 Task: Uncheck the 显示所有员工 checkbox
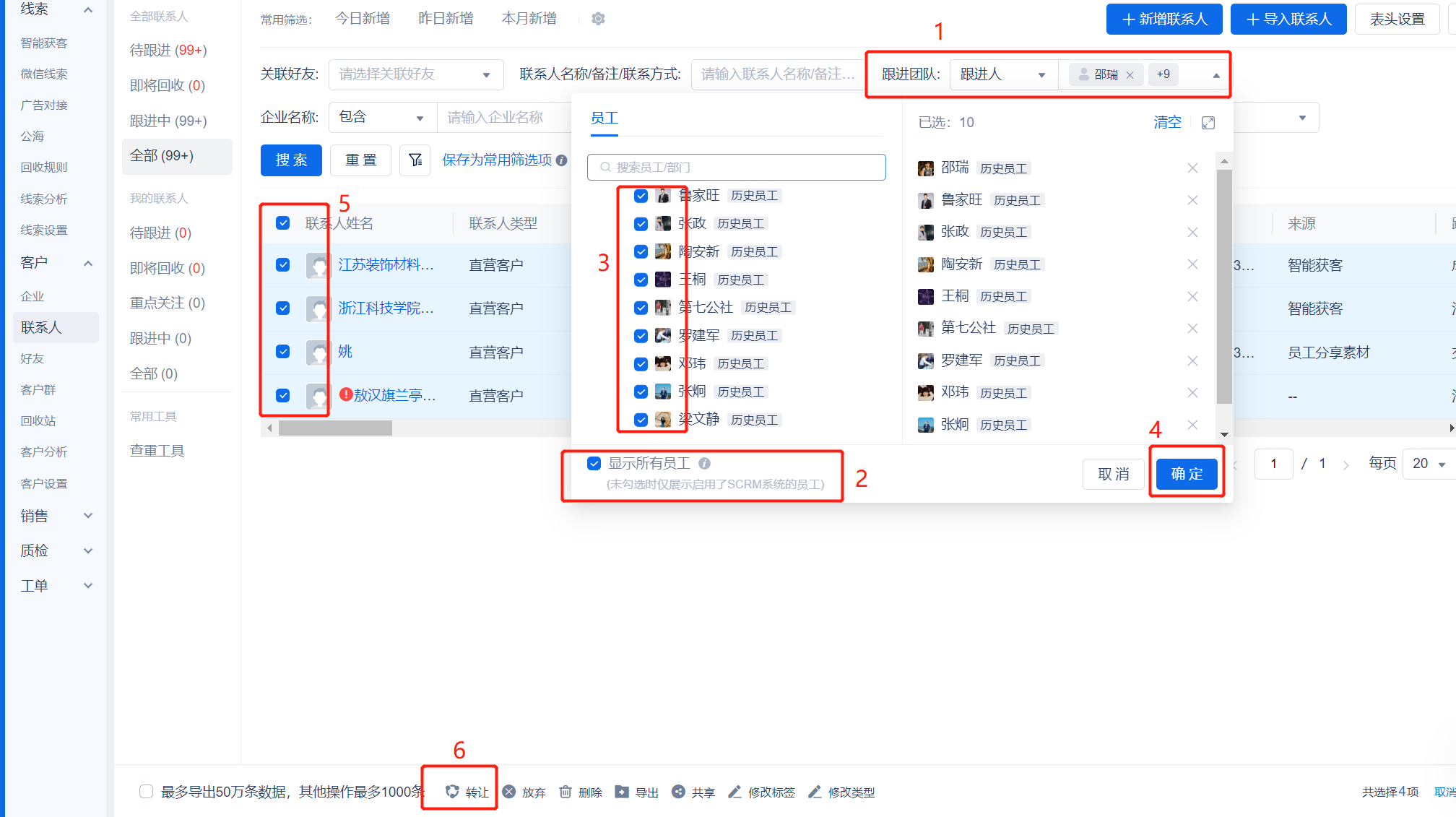tap(594, 463)
